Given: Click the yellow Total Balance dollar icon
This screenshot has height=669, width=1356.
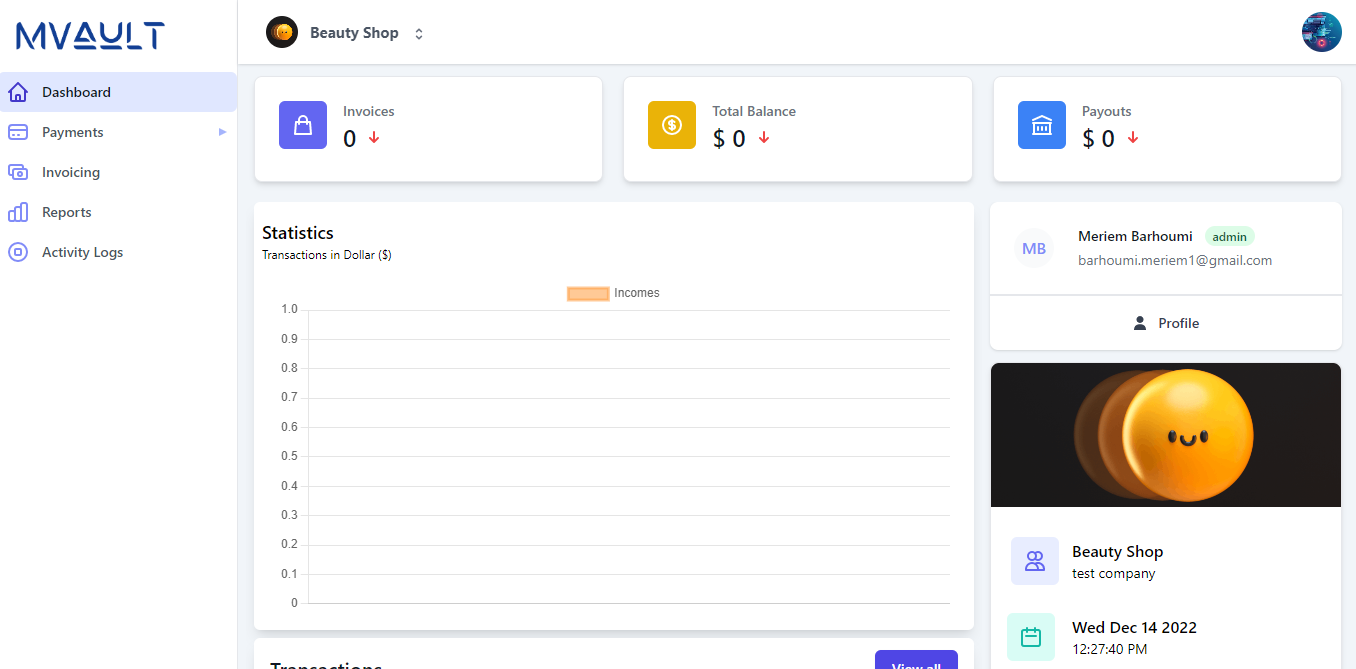Looking at the screenshot, I should (672, 125).
